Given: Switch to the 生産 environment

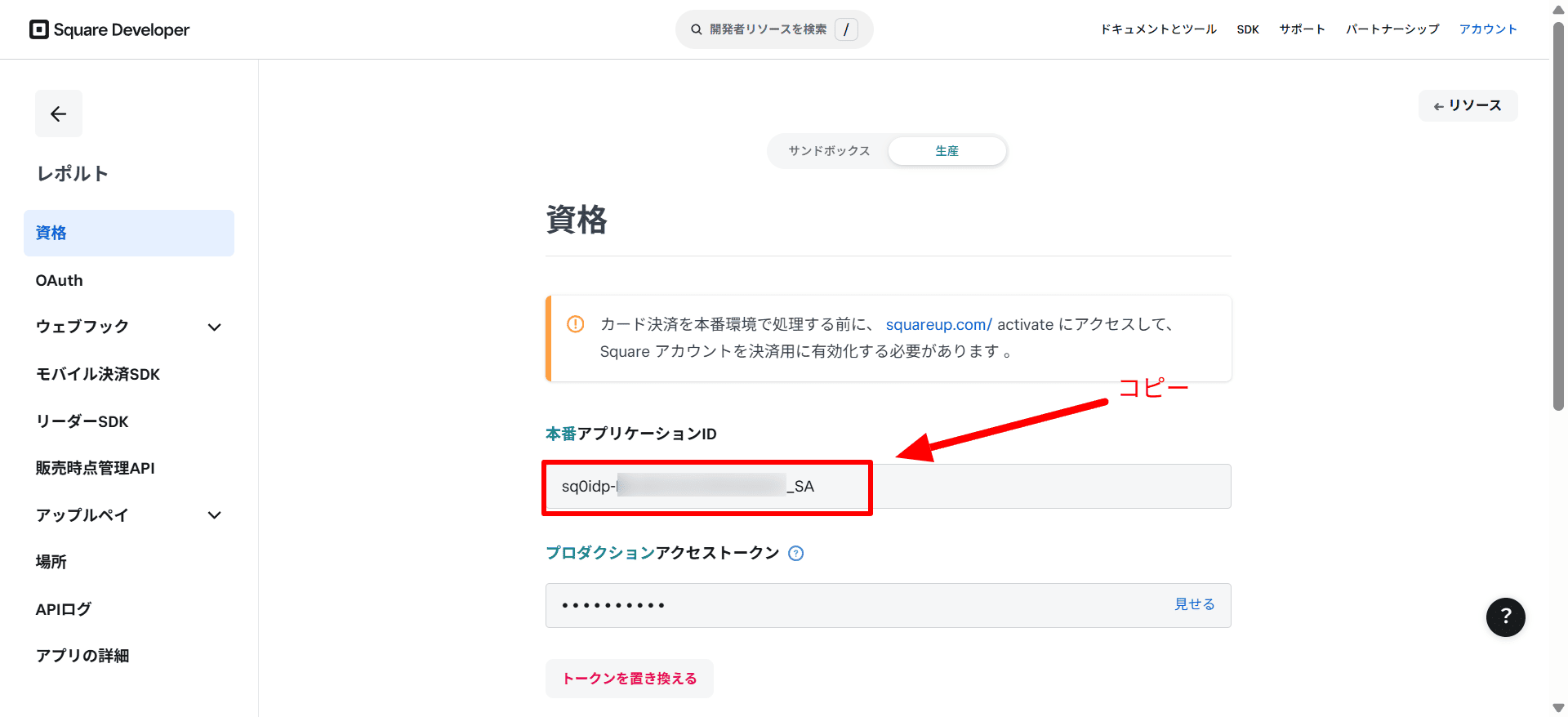Looking at the screenshot, I should [x=947, y=151].
